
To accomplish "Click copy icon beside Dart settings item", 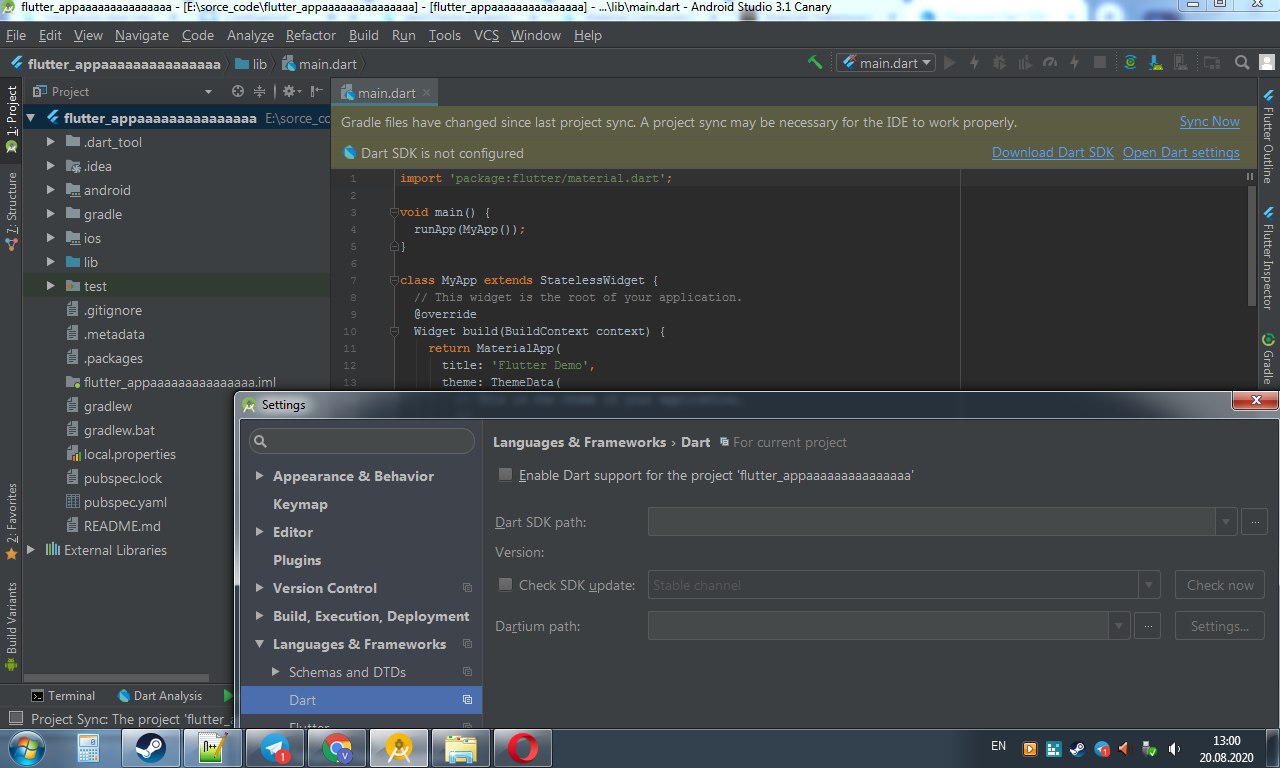I will click(x=467, y=700).
